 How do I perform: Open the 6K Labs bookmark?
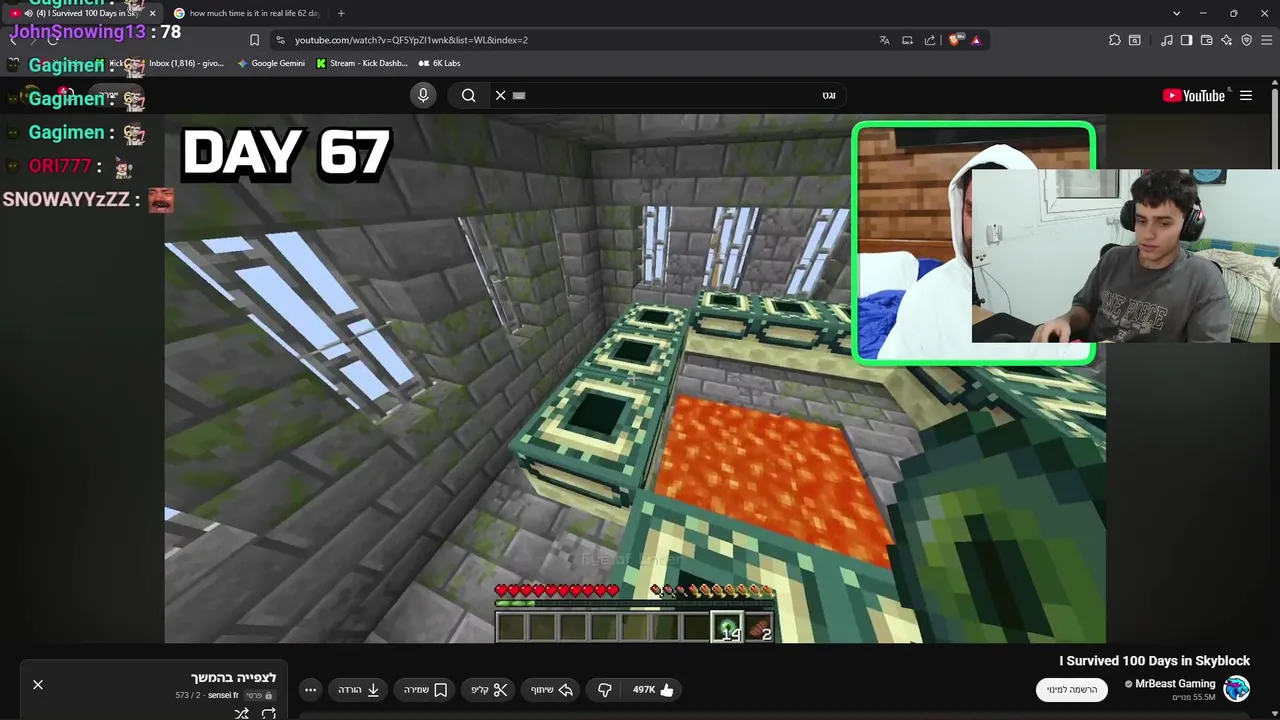[x=439, y=63]
